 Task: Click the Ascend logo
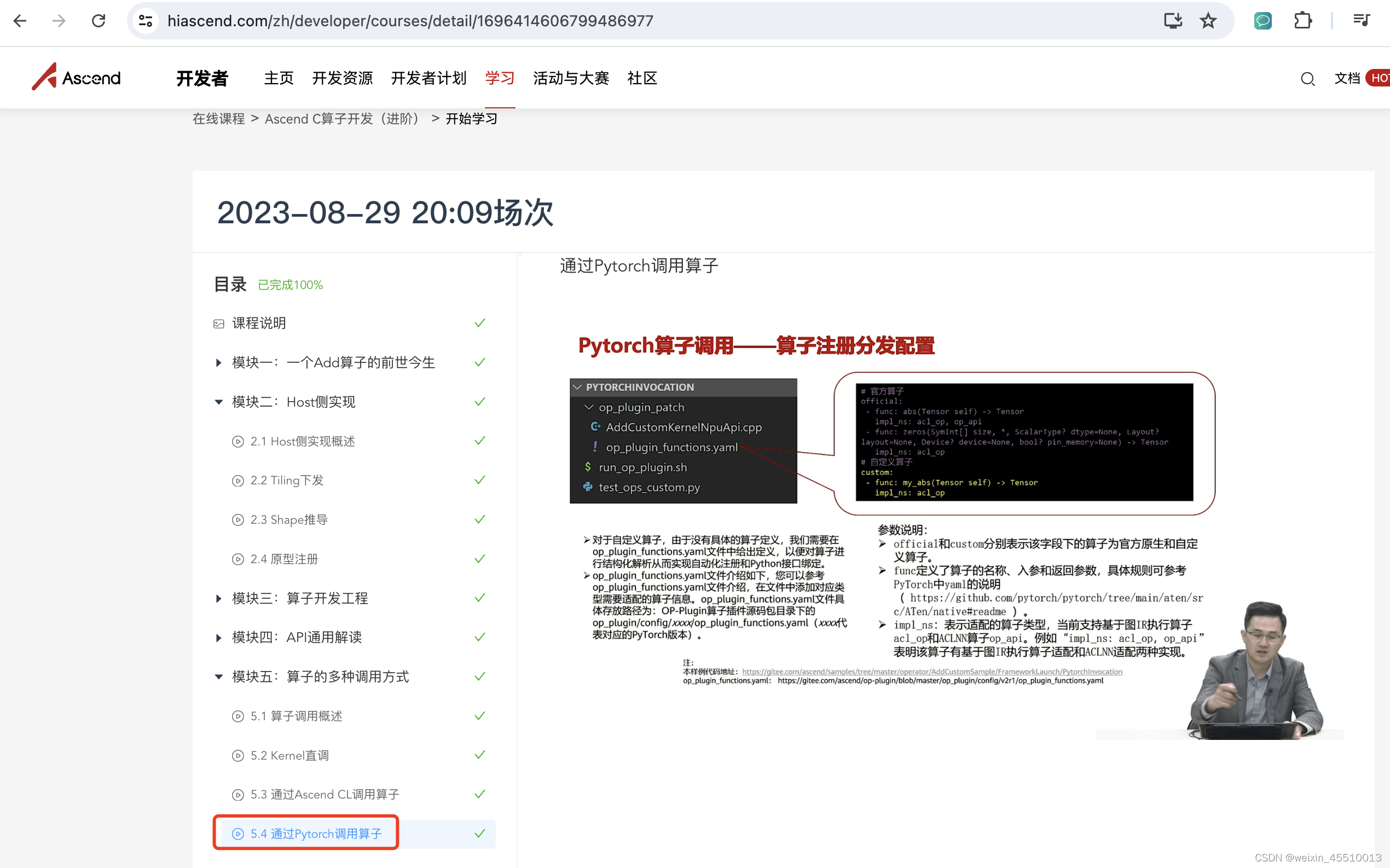coord(76,78)
